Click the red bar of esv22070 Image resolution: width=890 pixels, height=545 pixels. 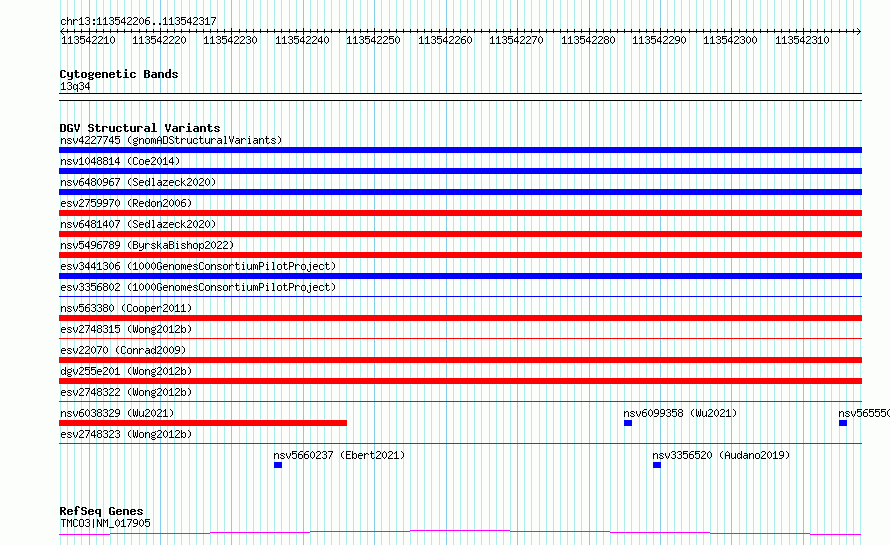460,360
